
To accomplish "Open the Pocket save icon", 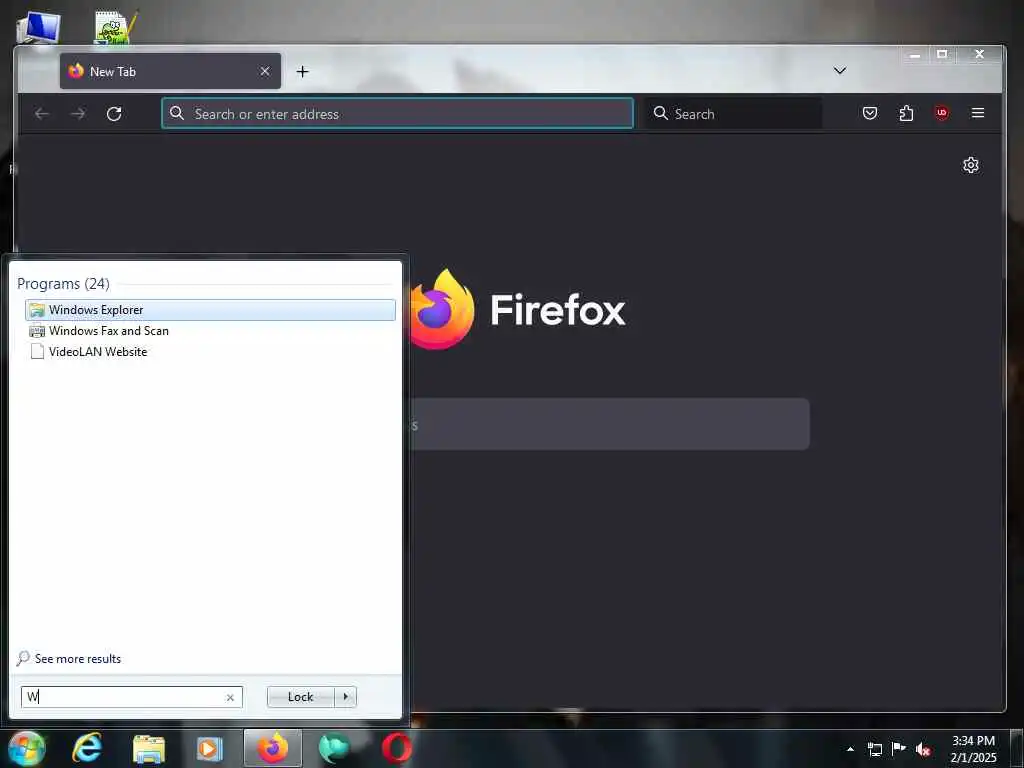I will [x=870, y=114].
